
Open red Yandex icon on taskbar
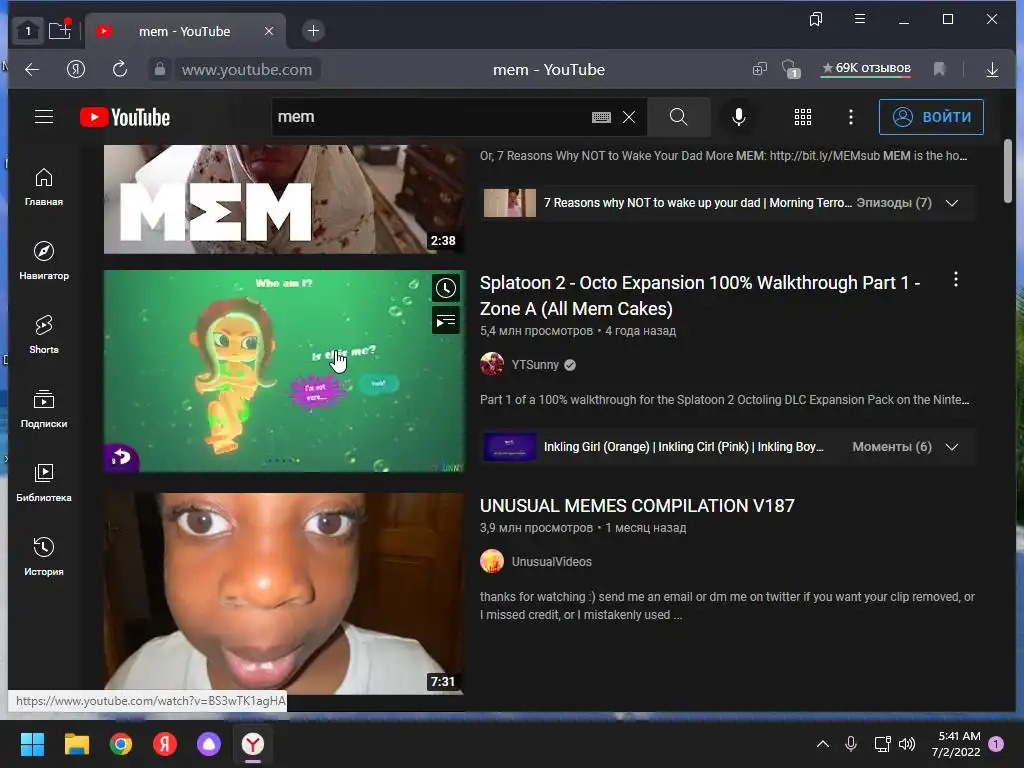(165, 744)
